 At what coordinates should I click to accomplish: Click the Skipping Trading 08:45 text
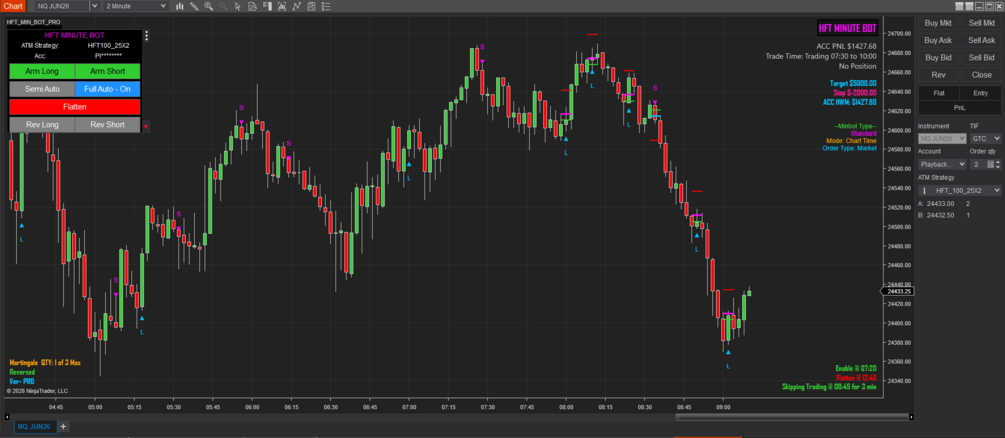pos(829,387)
